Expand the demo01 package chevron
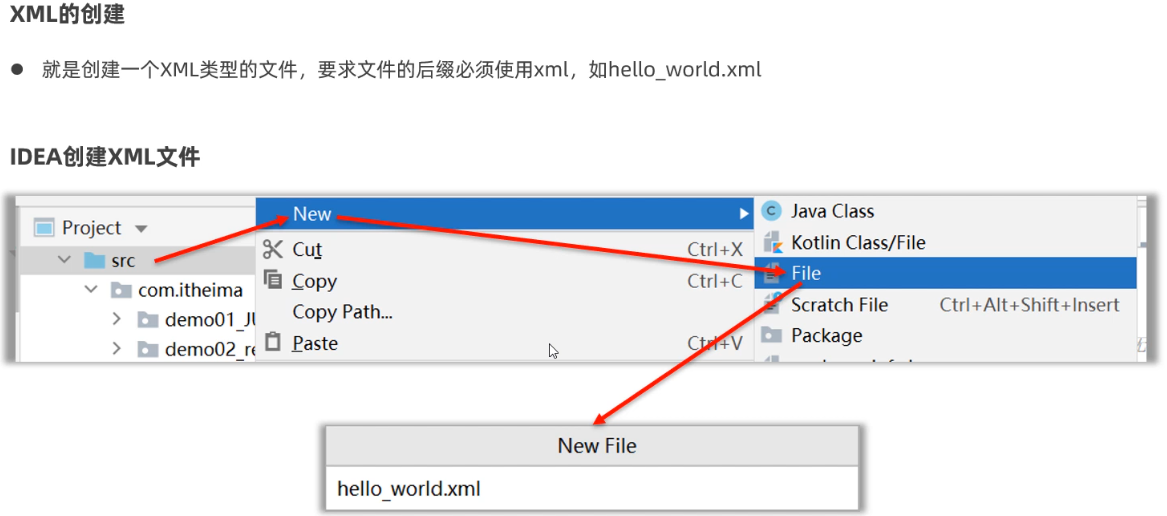Screen dimensions: 1167x516 click(x=116, y=319)
